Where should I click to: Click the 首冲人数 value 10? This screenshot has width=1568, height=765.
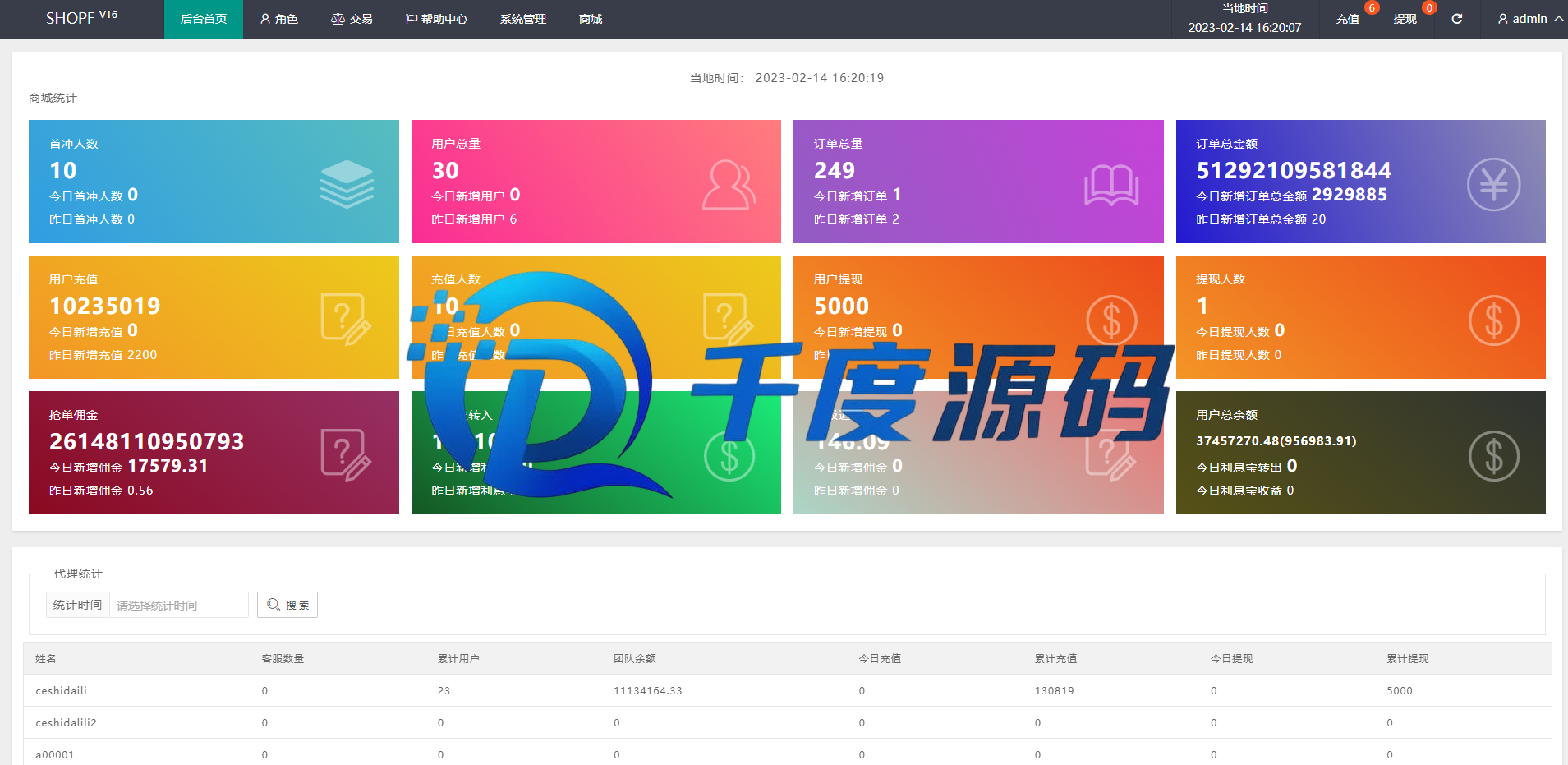tap(63, 170)
